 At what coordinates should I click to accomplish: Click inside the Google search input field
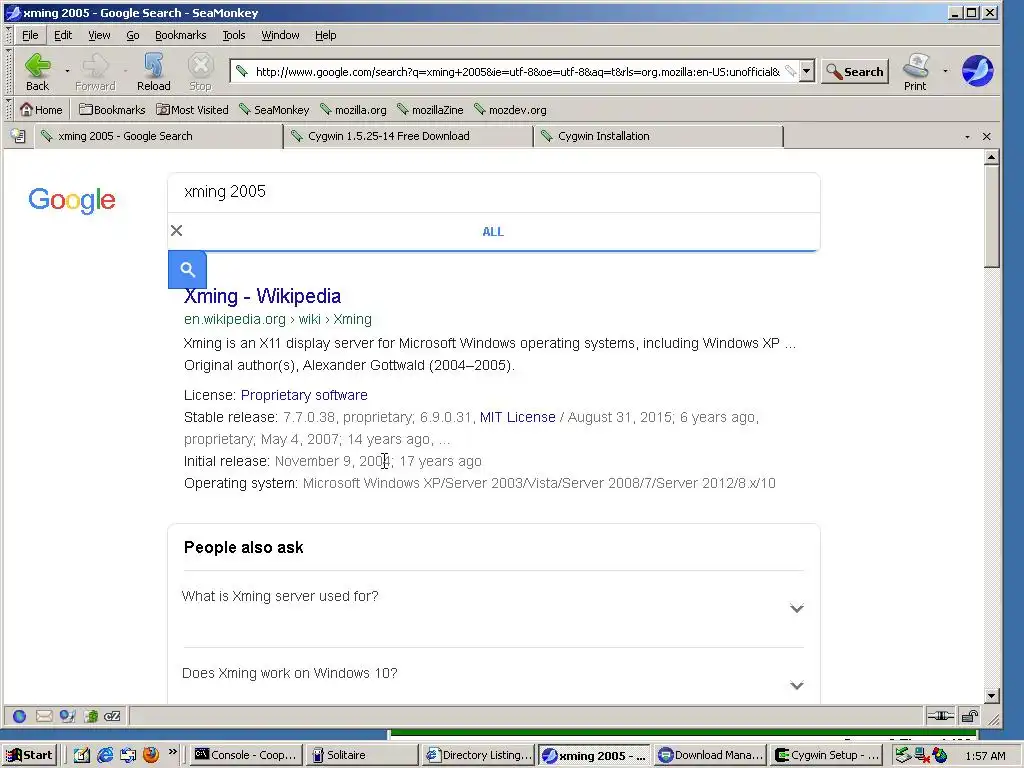[x=493, y=192]
